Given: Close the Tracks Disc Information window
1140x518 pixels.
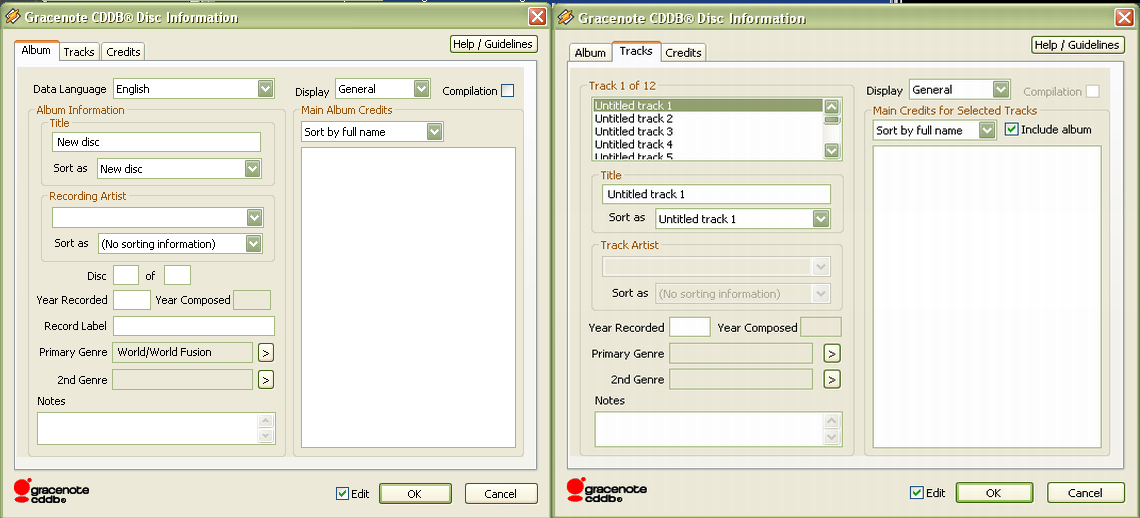Looking at the screenshot, I should [1124, 17].
